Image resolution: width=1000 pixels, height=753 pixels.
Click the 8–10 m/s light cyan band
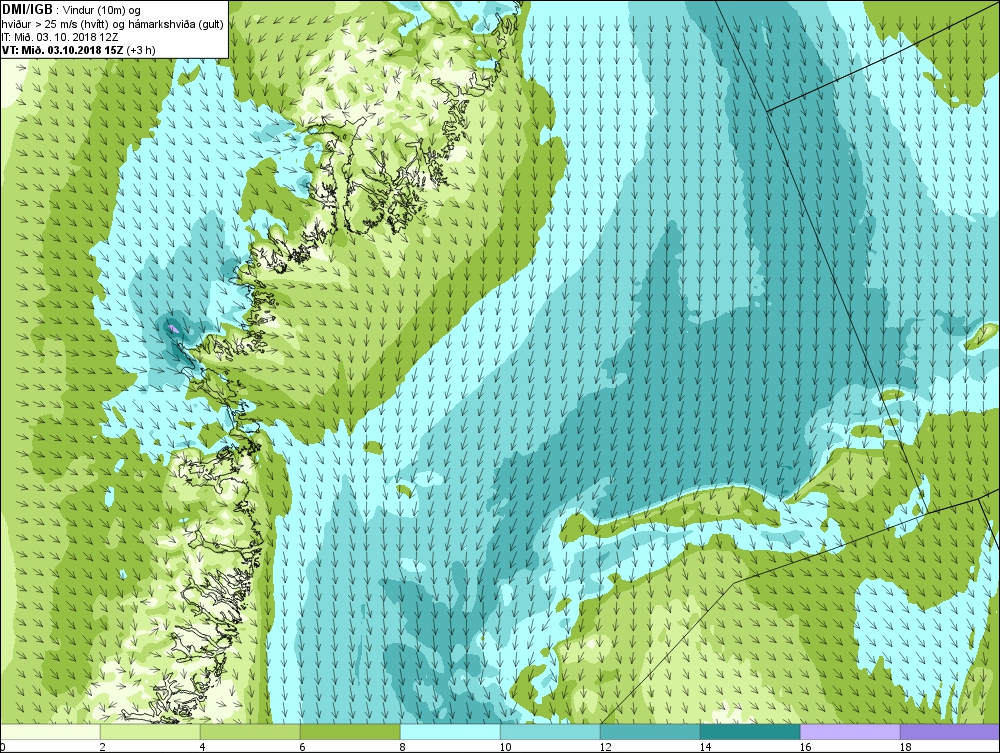coord(450,731)
